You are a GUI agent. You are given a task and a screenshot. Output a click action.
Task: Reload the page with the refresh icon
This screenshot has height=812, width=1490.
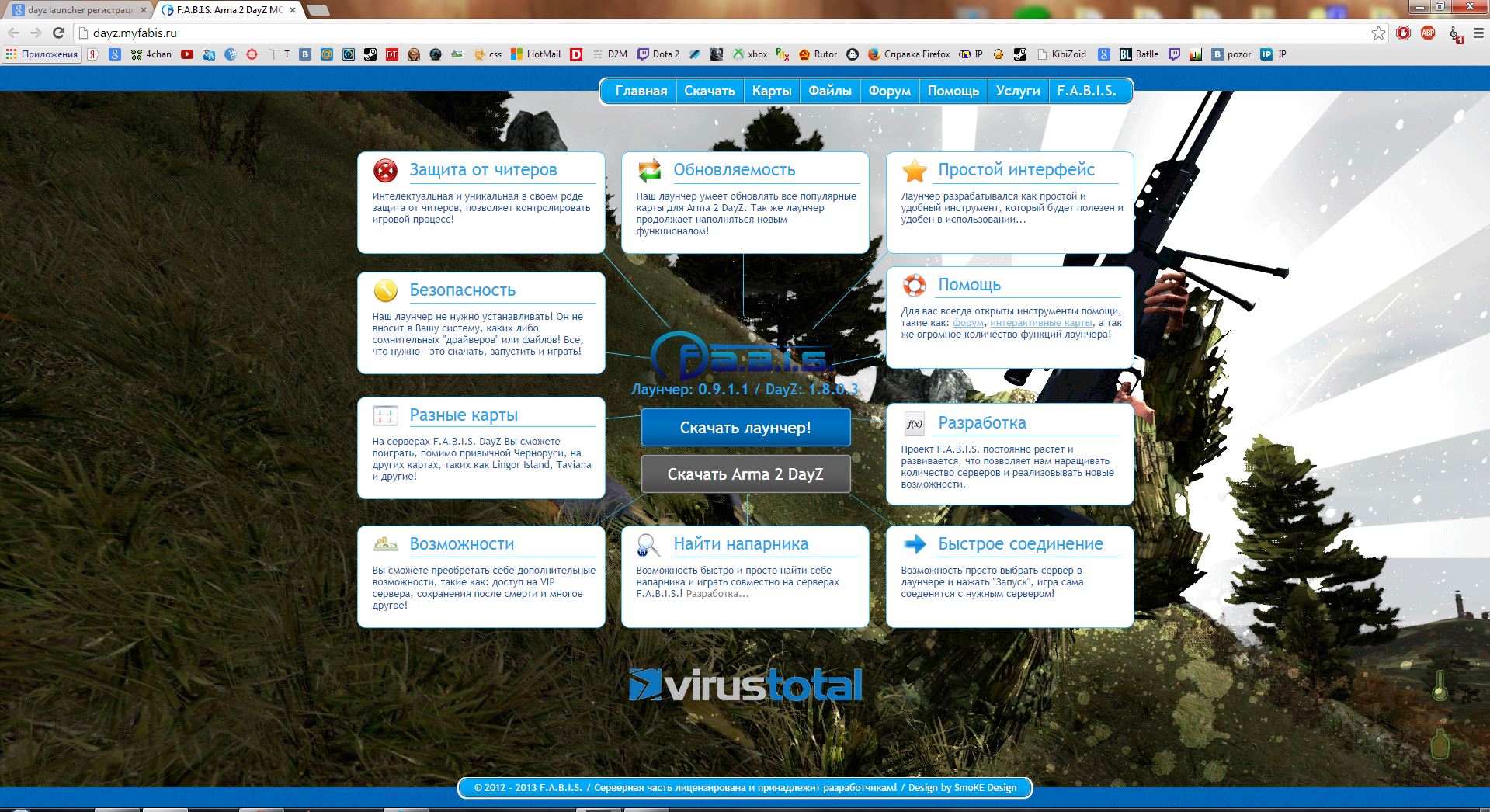58,33
